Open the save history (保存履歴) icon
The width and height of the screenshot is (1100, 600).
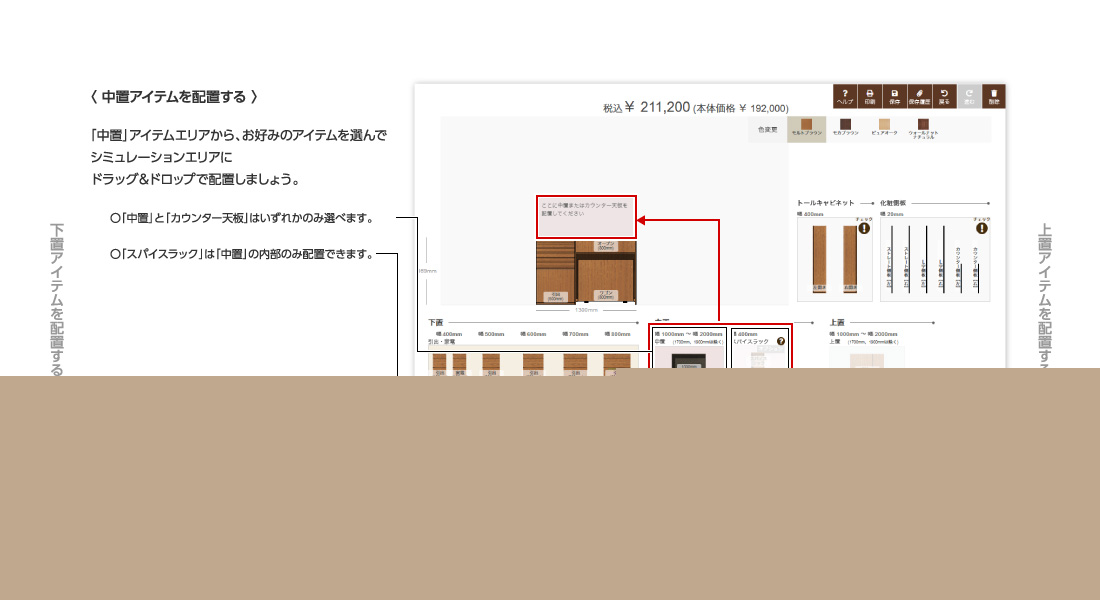click(920, 95)
